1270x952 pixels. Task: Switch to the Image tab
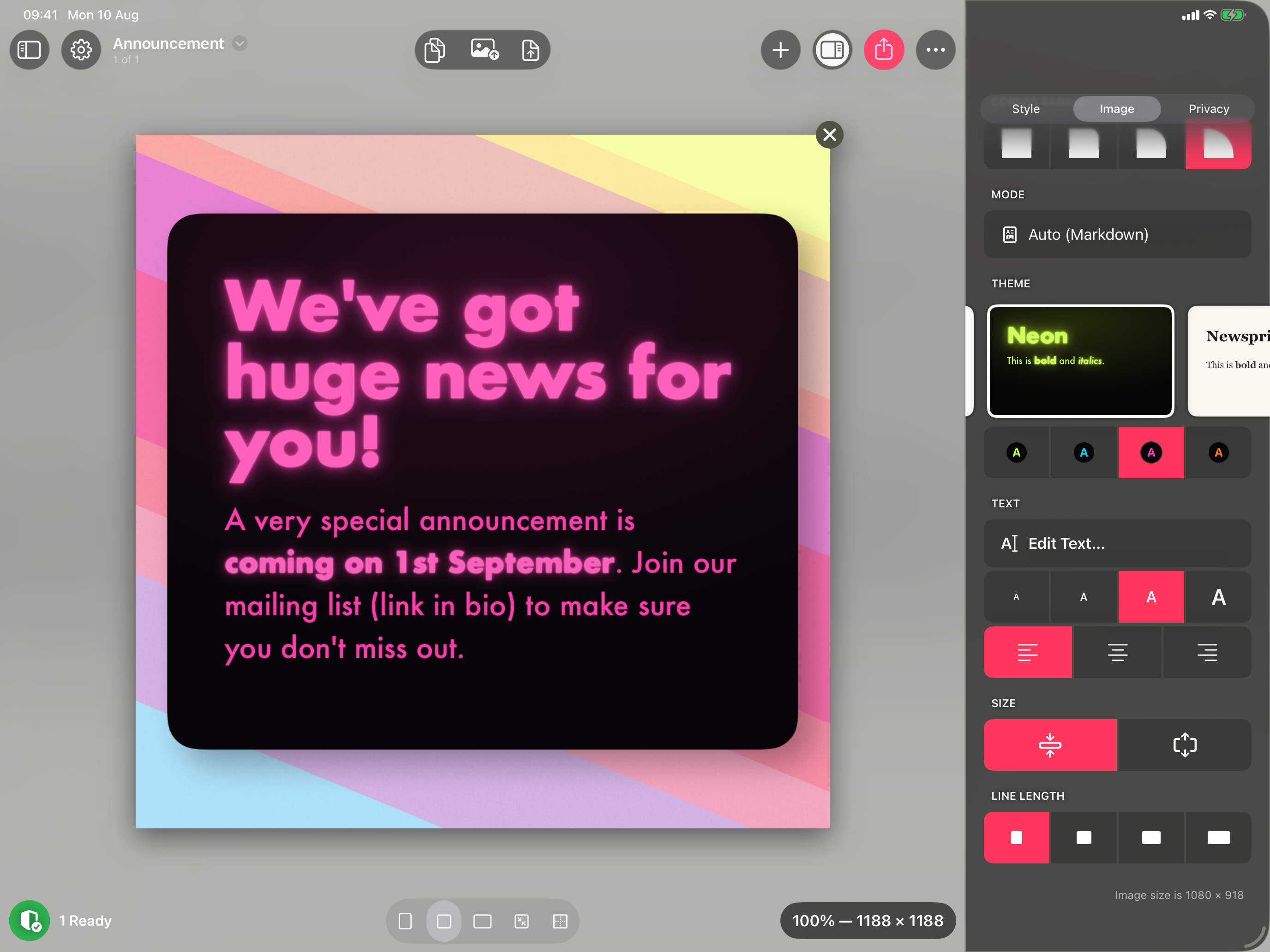[x=1117, y=109]
